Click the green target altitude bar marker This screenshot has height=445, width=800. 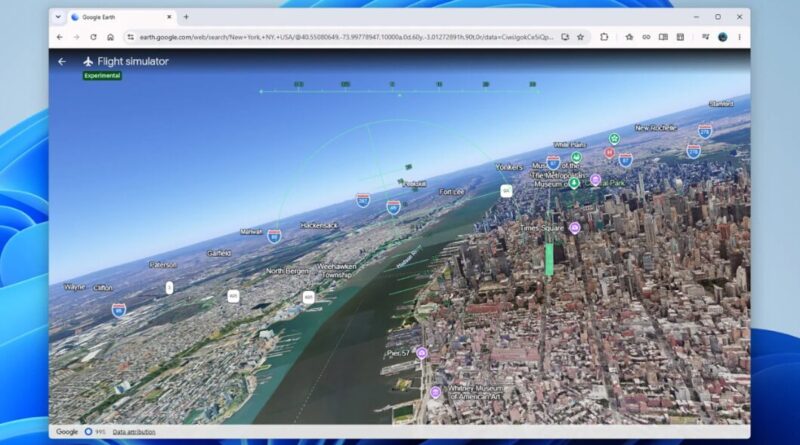[549, 259]
